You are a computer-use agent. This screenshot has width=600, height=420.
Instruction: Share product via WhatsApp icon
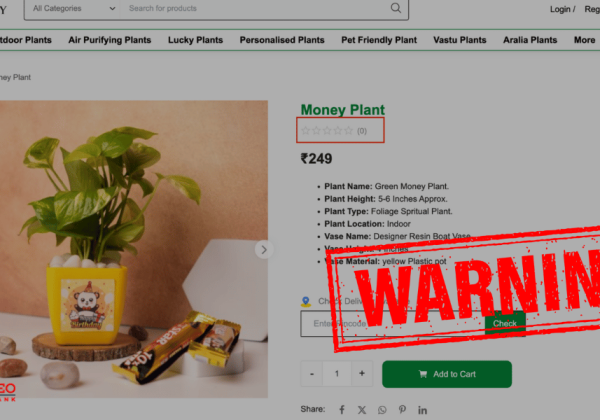click(382, 410)
